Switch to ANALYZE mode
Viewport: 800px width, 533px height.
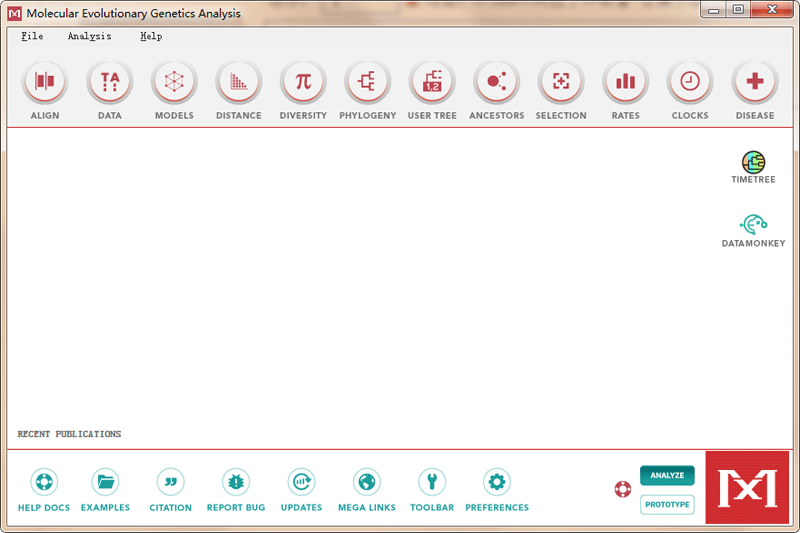pyautogui.click(x=667, y=475)
